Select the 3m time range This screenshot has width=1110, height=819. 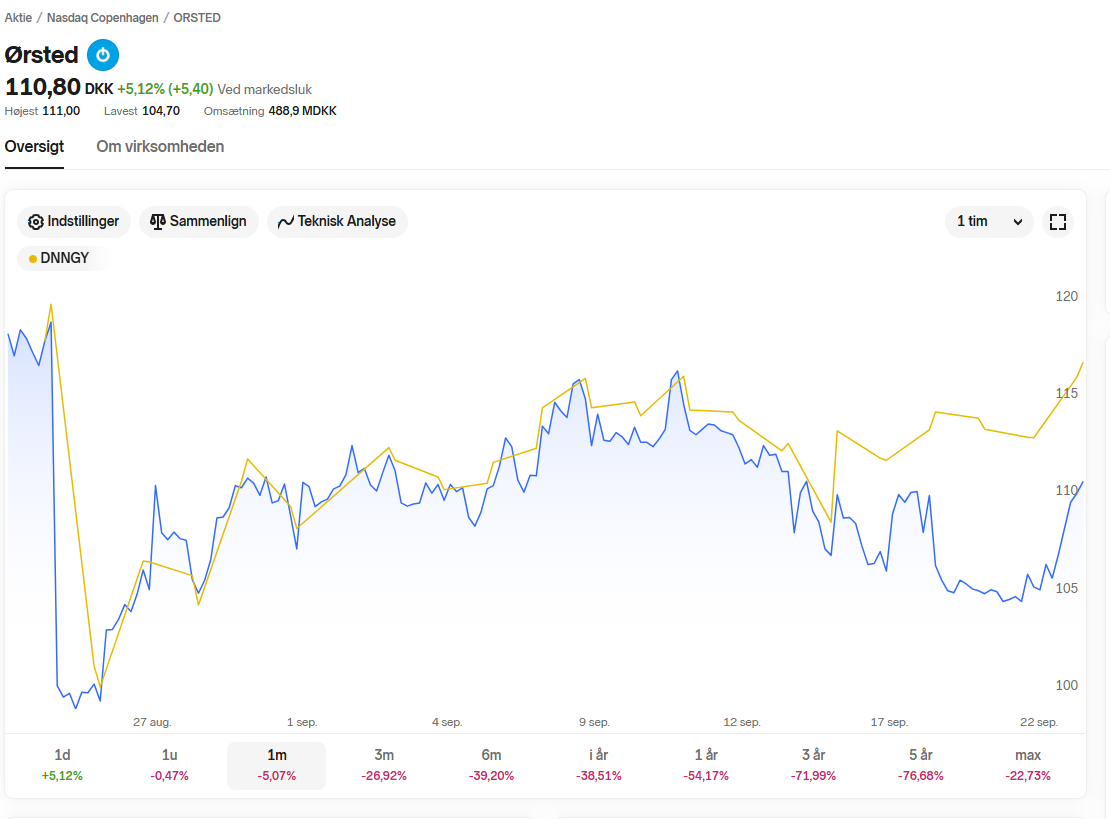384,765
